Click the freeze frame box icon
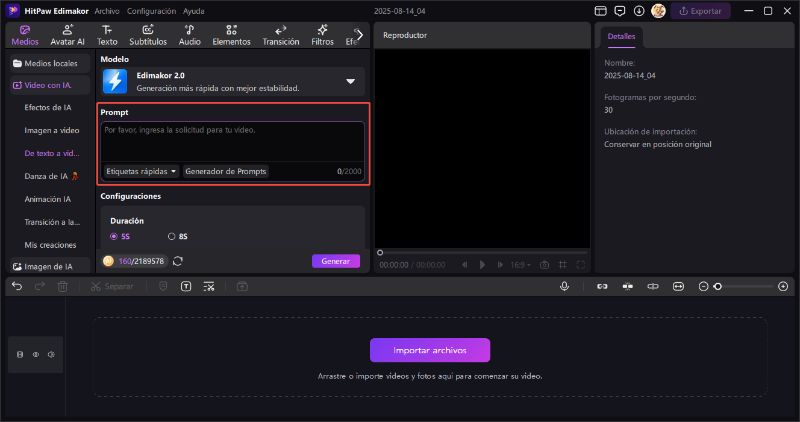Screen dimensions: 800x422 (242, 286)
